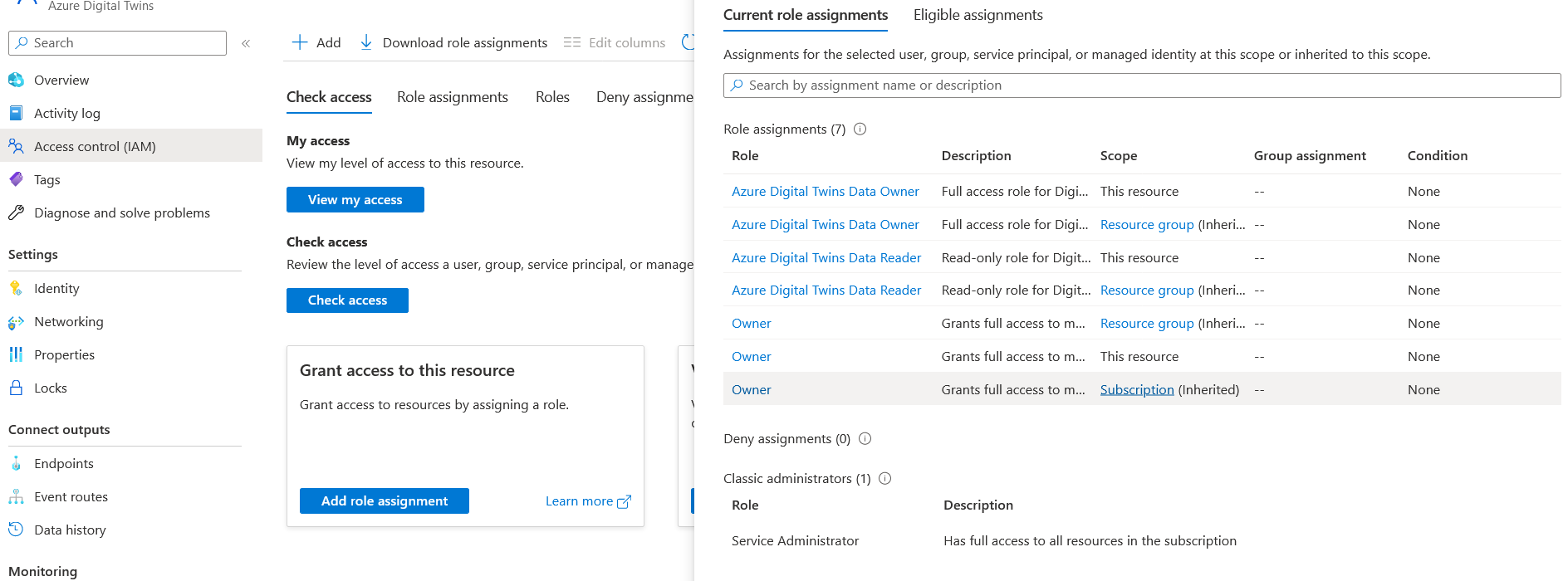Click the left sidebar Search box
1568x581 pixels.
[117, 43]
